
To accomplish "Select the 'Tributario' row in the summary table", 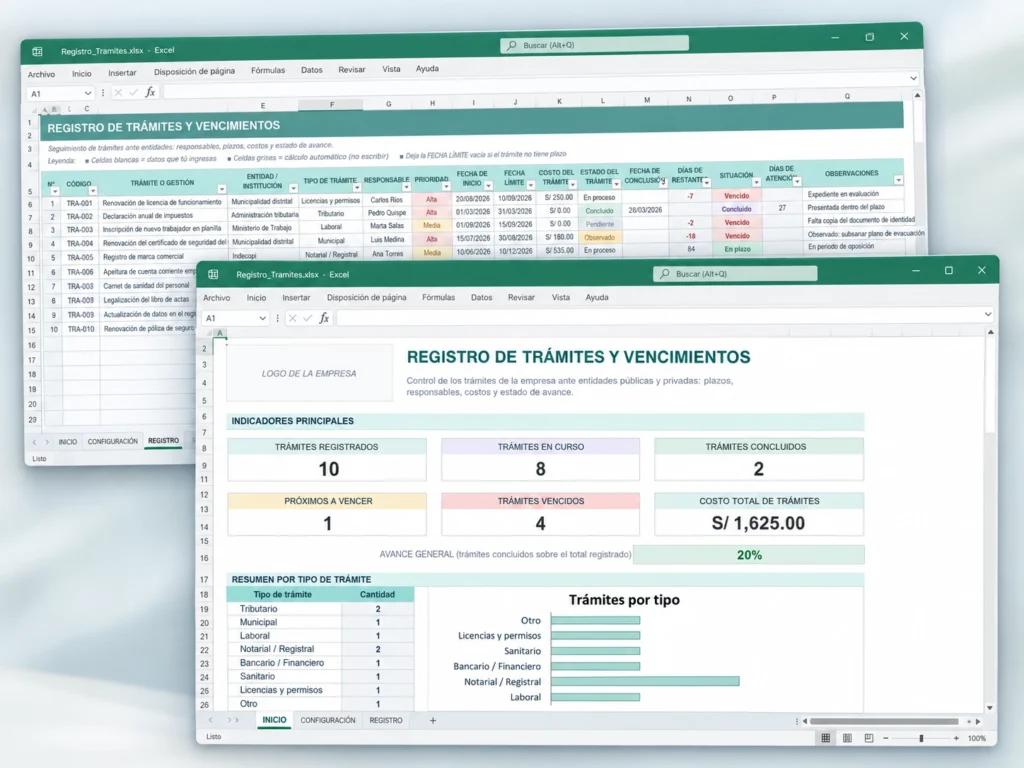I will [320, 609].
